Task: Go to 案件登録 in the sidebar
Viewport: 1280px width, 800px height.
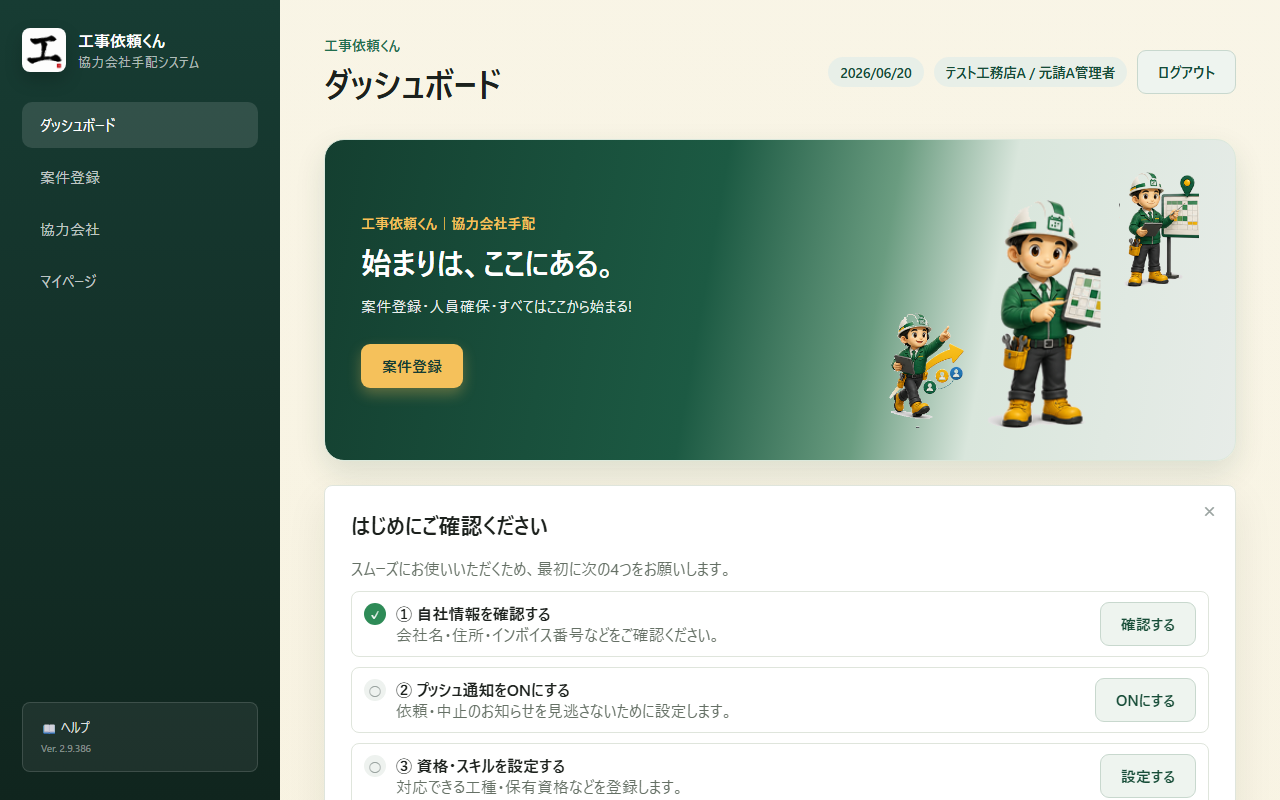Action: [140, 177]
